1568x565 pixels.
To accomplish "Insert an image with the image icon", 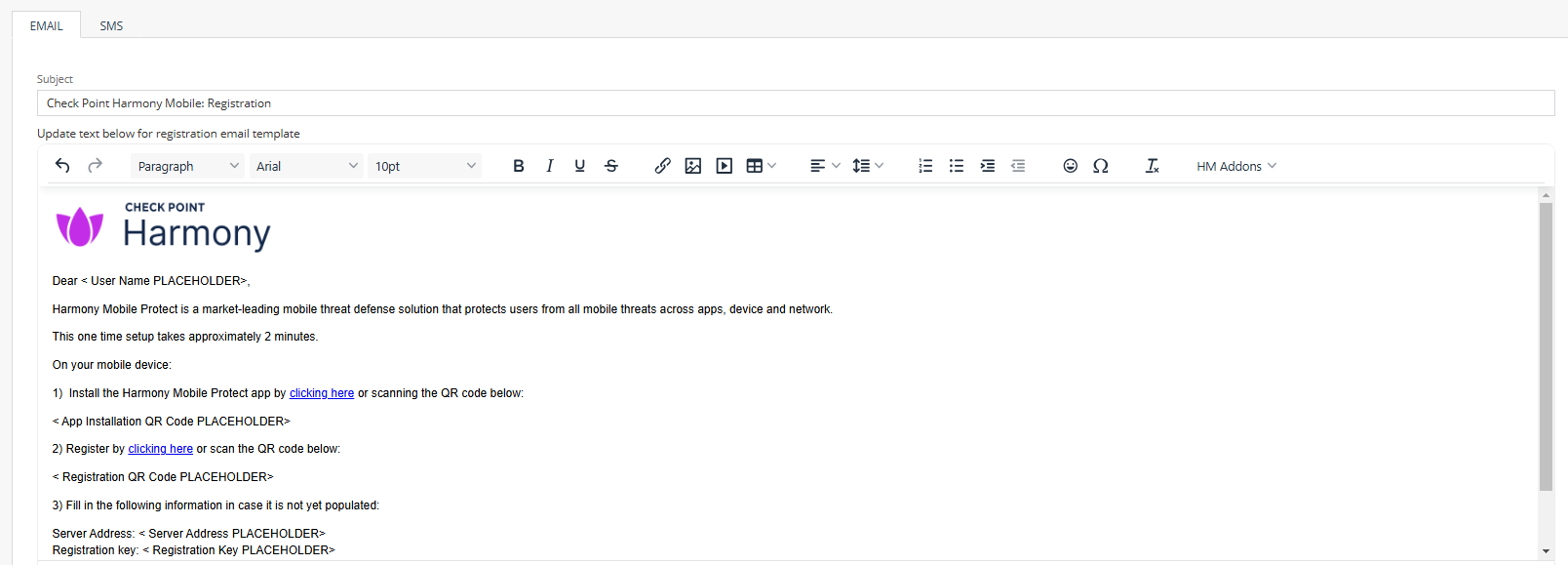I will point(693,166).
